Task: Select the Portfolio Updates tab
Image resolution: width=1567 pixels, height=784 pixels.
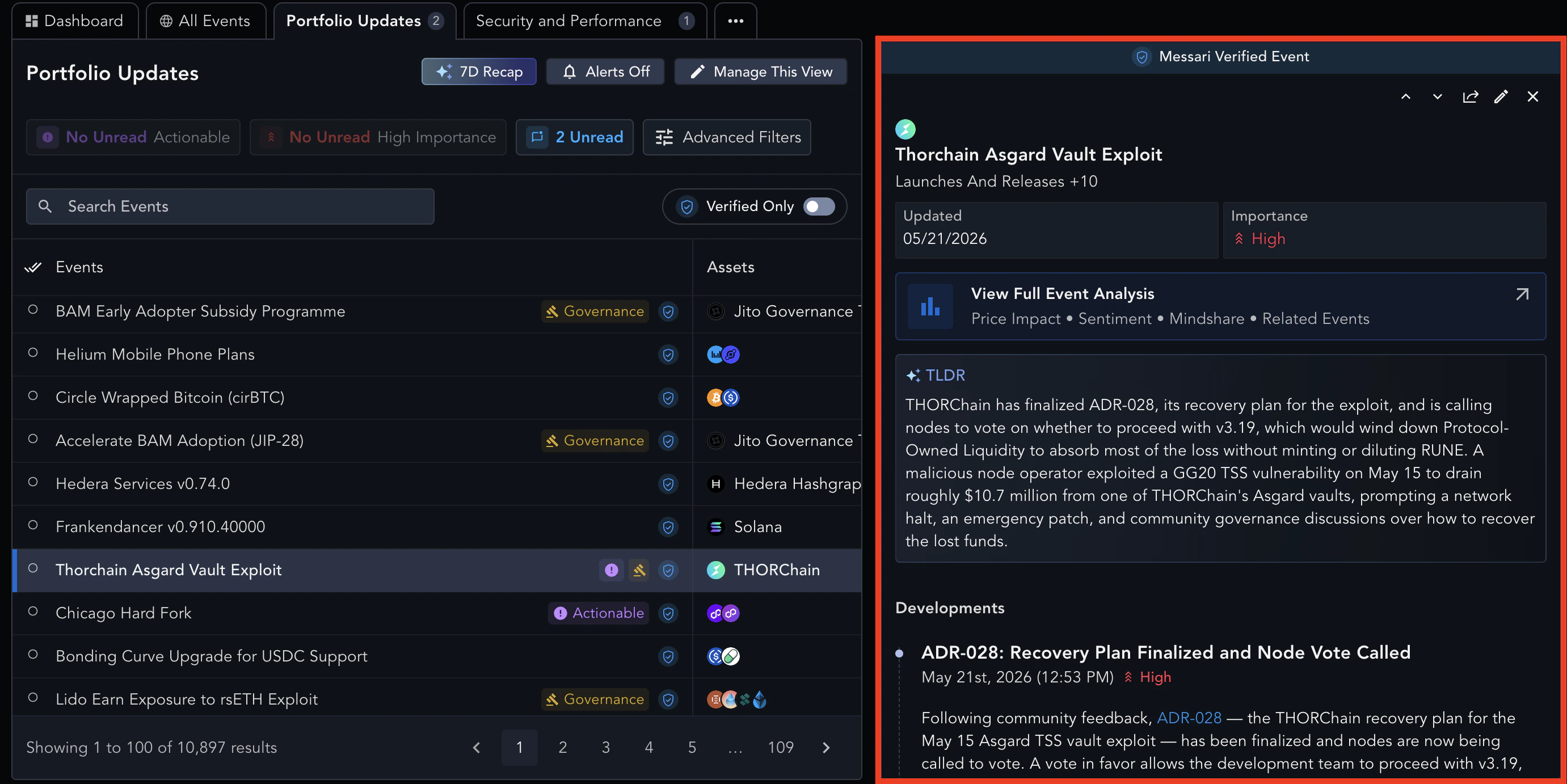Action: [364, 20]
